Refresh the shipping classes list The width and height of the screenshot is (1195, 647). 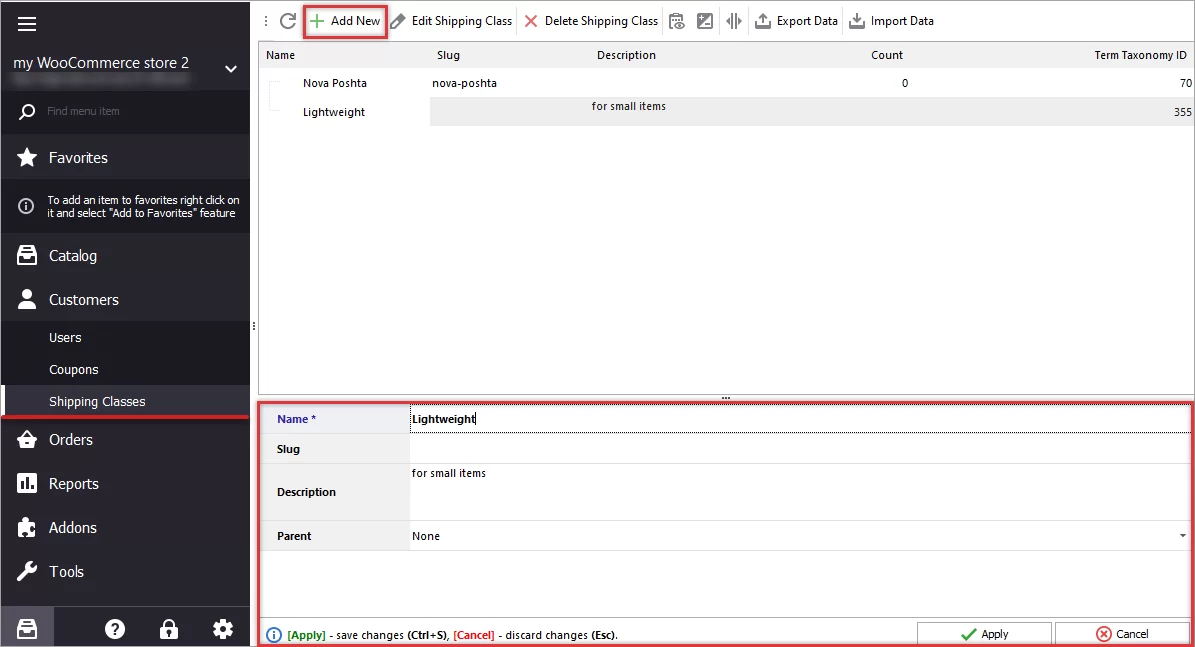point(288,20)
